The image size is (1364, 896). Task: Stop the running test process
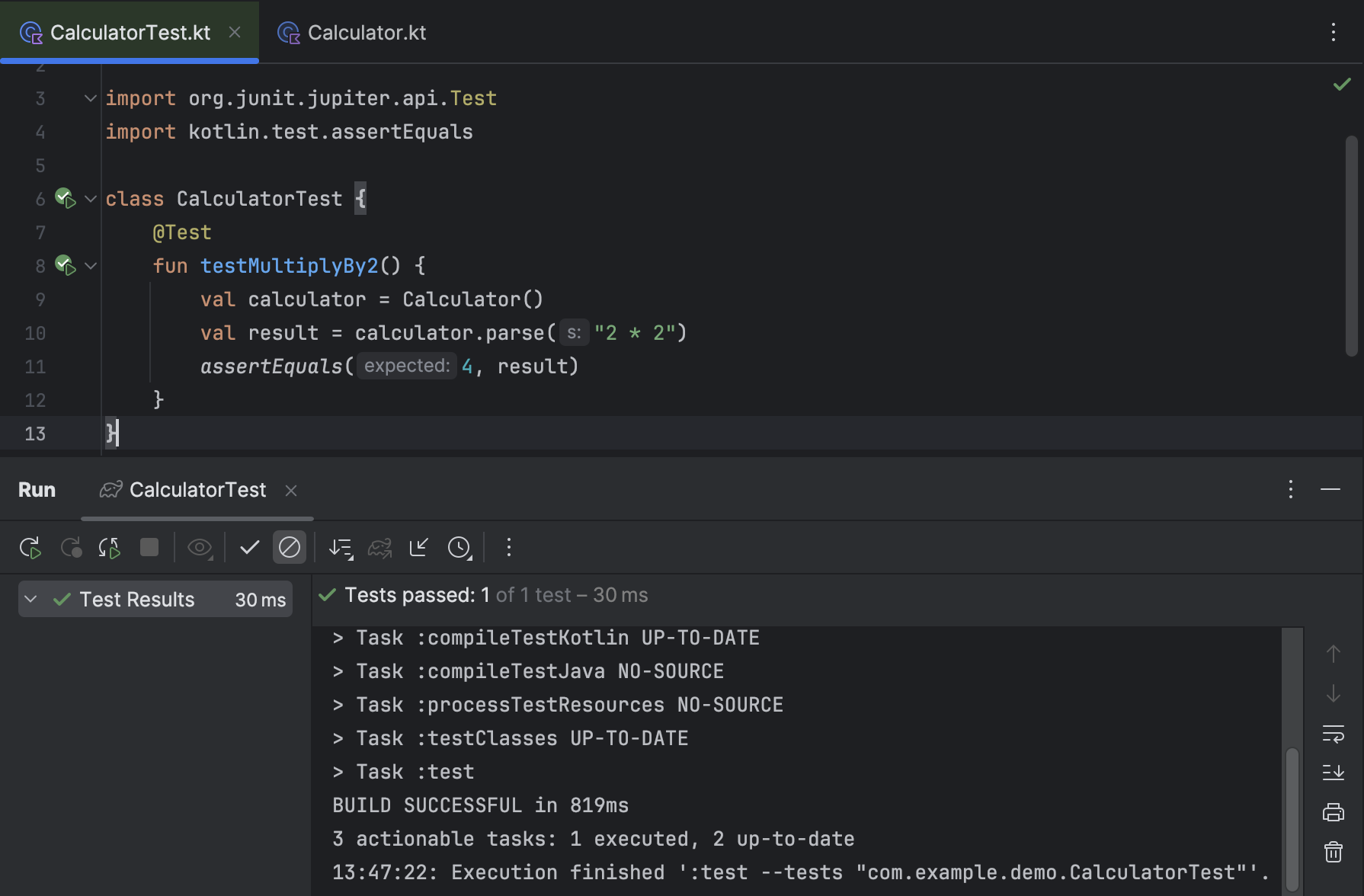(x=149, y=547)
